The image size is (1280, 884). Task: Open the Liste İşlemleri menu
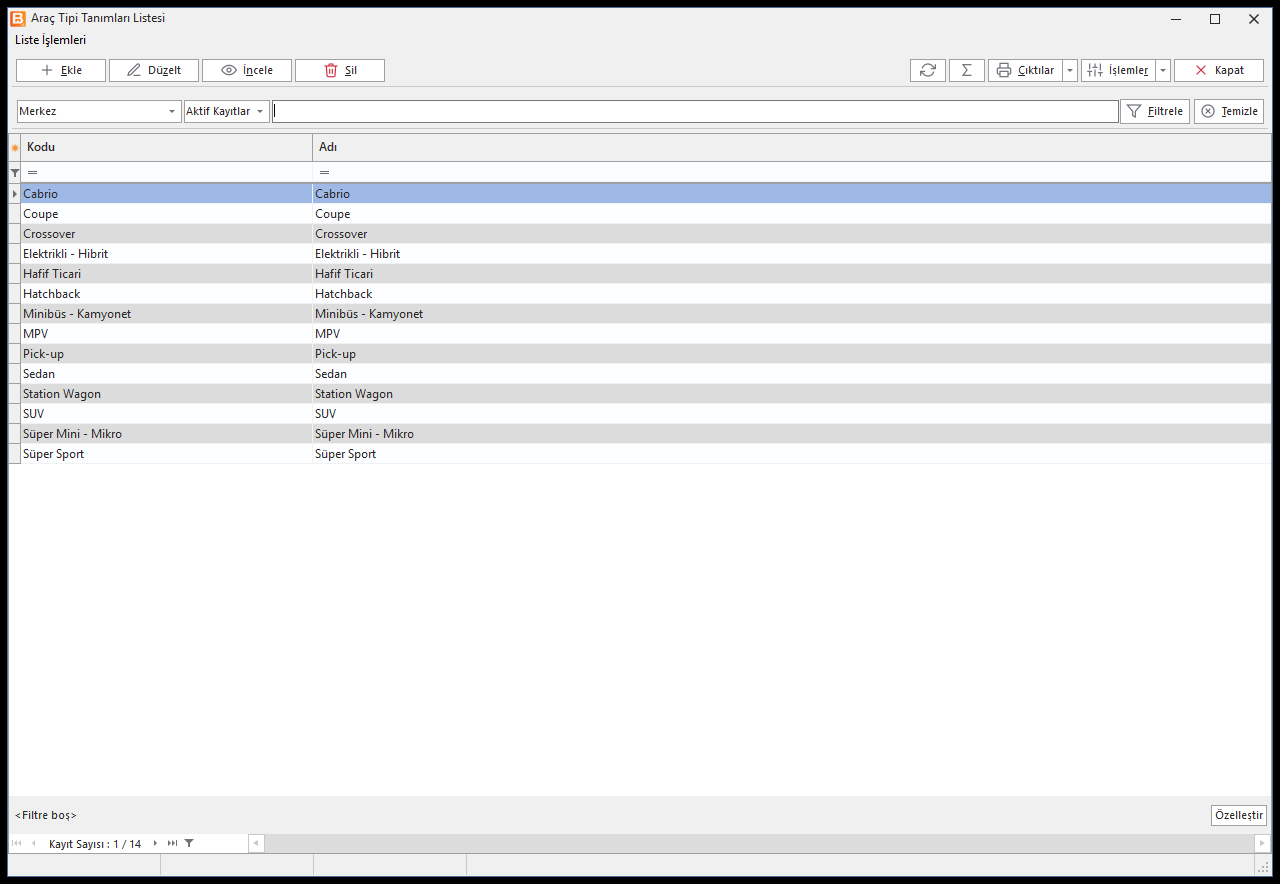point(50,40)
